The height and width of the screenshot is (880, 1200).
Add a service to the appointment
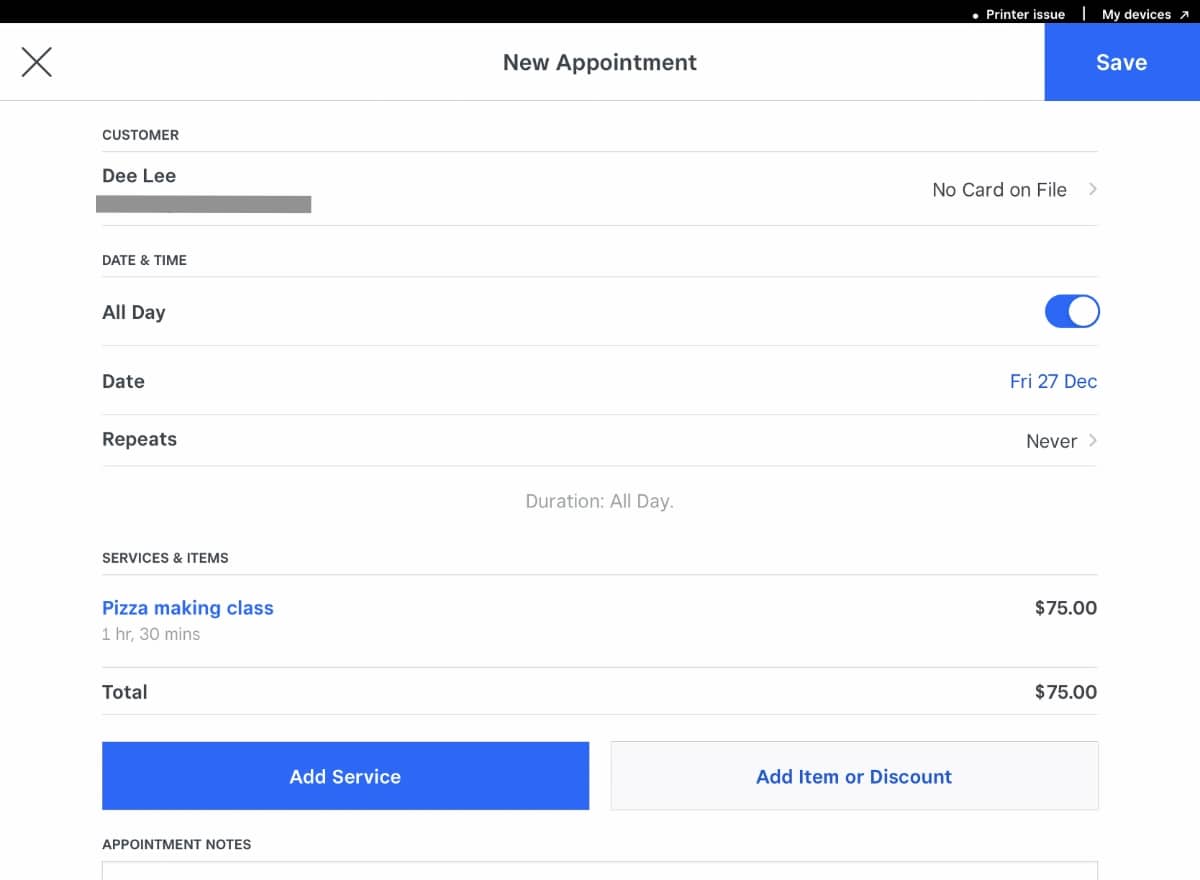[x=345, y=776]
